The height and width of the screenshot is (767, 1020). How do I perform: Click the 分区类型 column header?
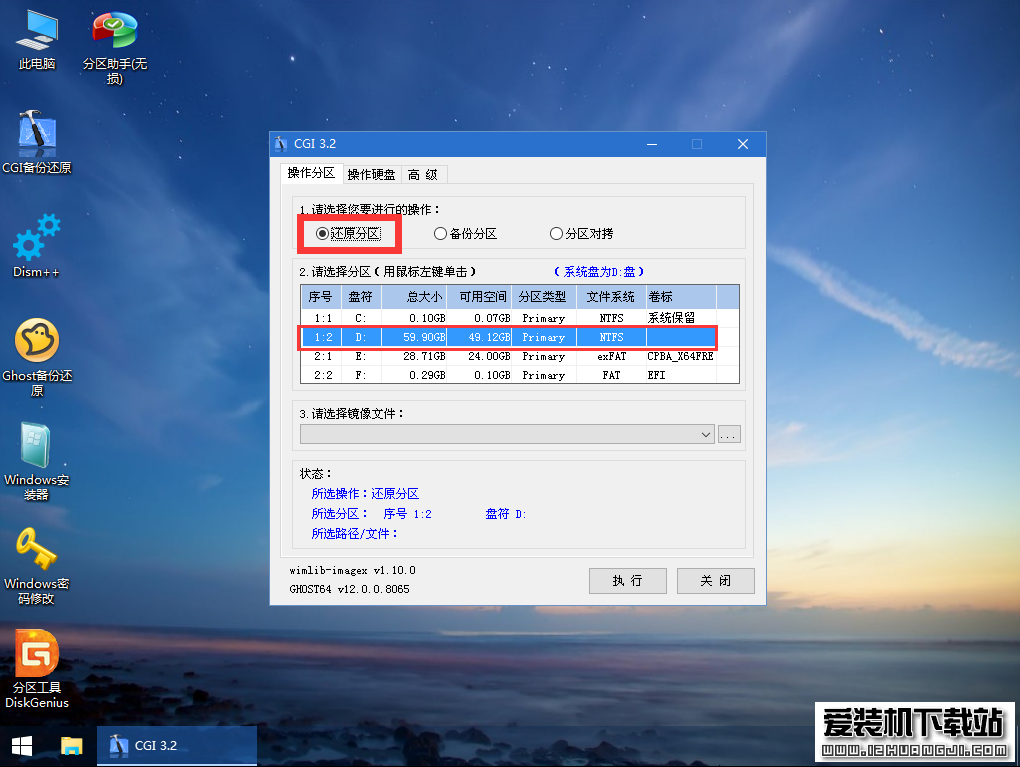544,297
